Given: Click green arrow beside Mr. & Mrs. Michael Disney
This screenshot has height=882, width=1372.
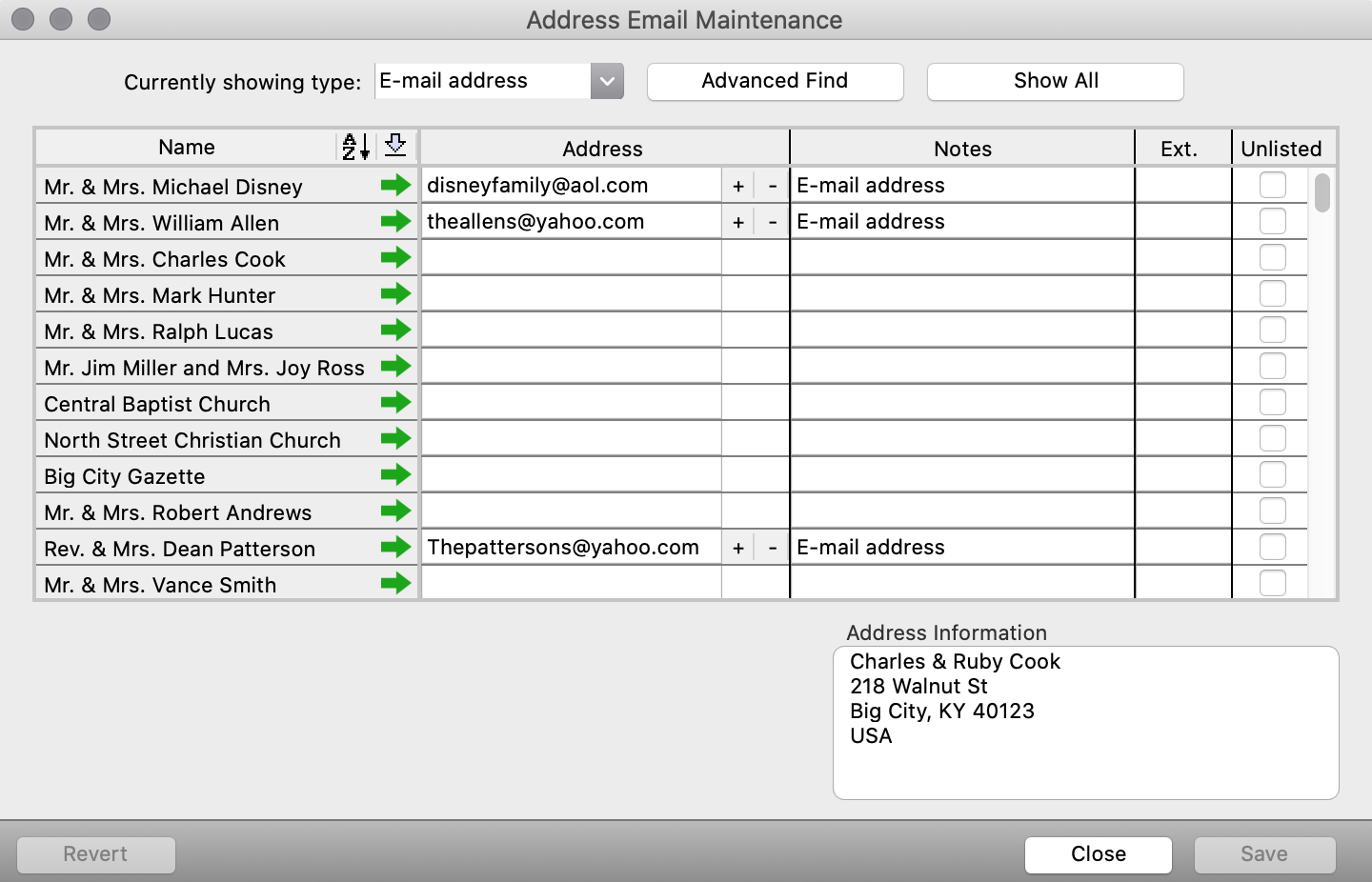Looking at the screenshot, I should 395,186.
